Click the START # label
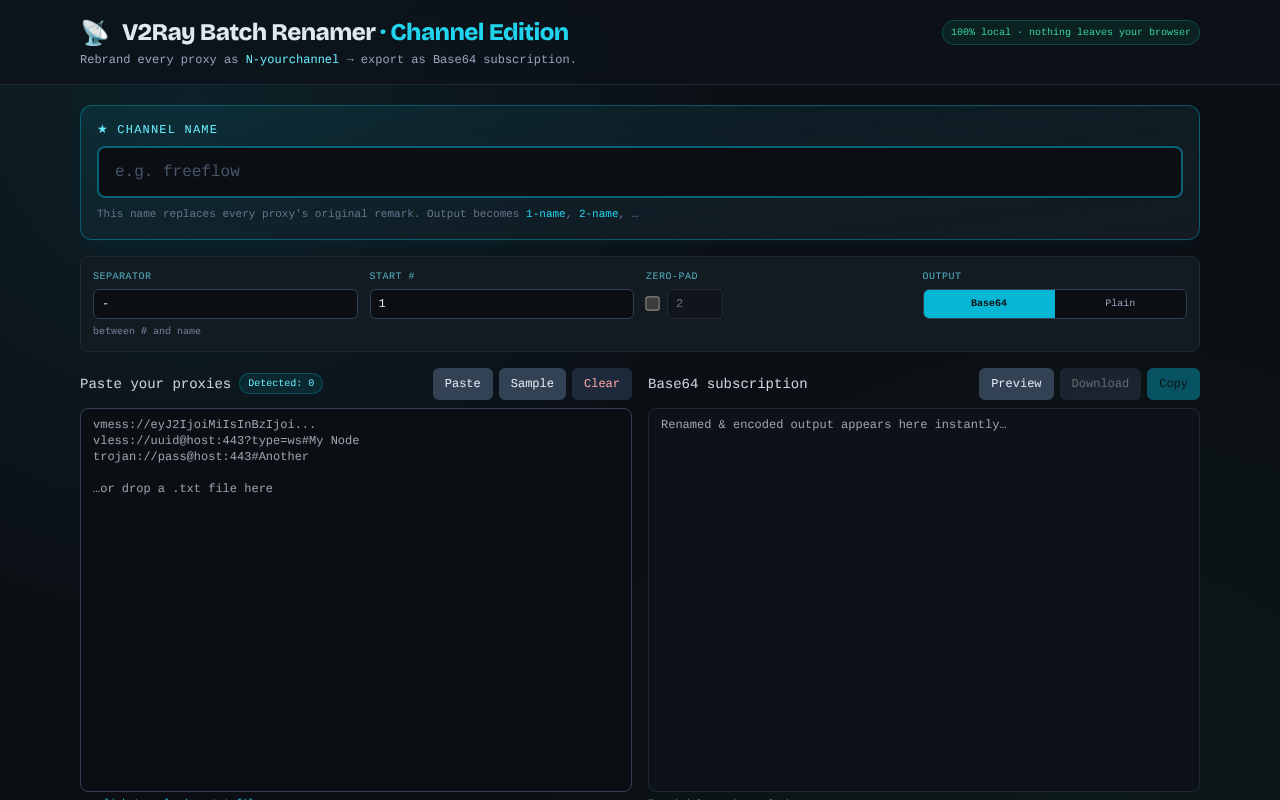 (392, 276)
